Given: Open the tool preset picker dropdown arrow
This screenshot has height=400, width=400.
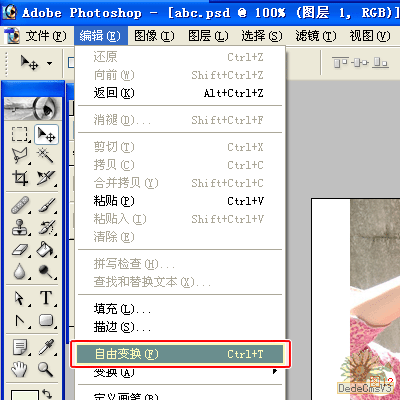Looking at the screenshot, I should tap(50, 63).
